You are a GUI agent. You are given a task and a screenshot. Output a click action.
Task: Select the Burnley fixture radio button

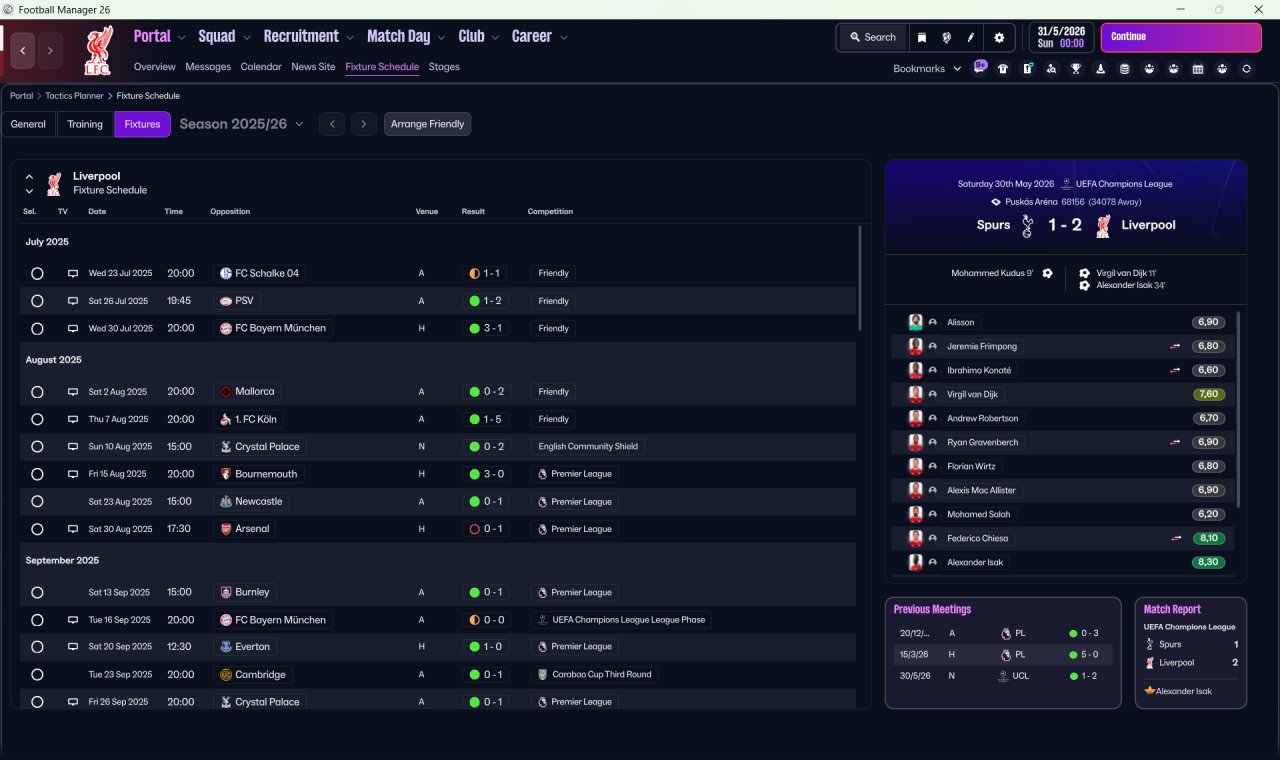37,592
